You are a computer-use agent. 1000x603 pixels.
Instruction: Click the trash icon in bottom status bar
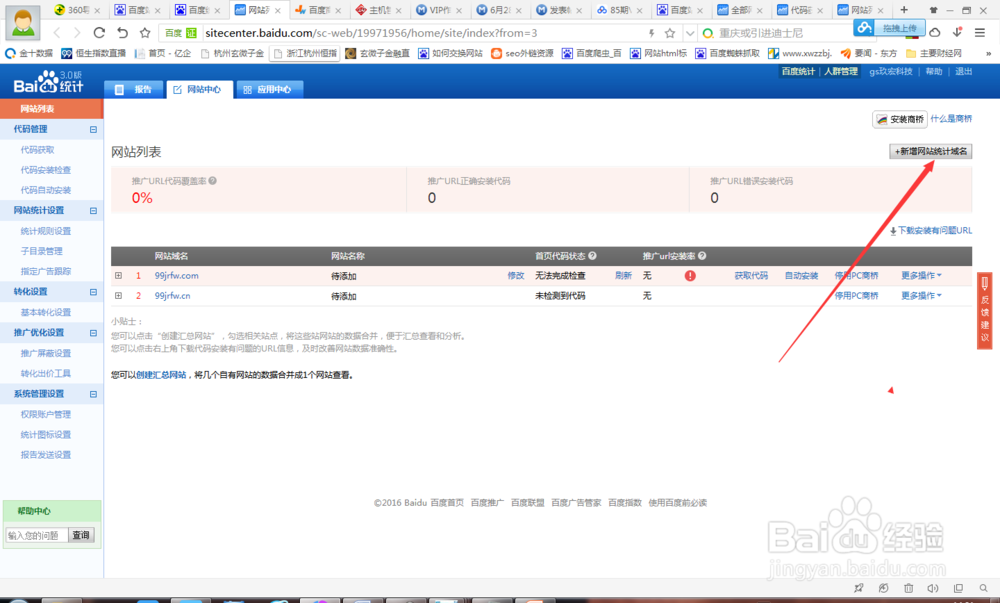click(x=908, y=588)
